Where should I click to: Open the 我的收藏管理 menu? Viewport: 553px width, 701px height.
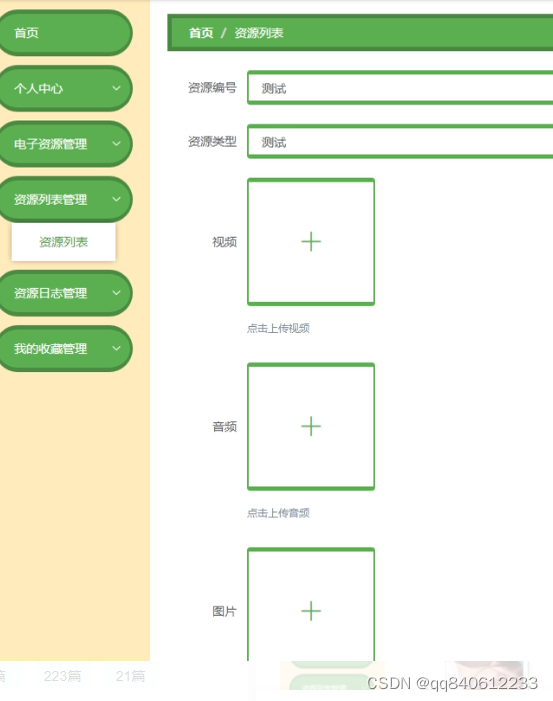pyautogui.click(x=65, y=348)
